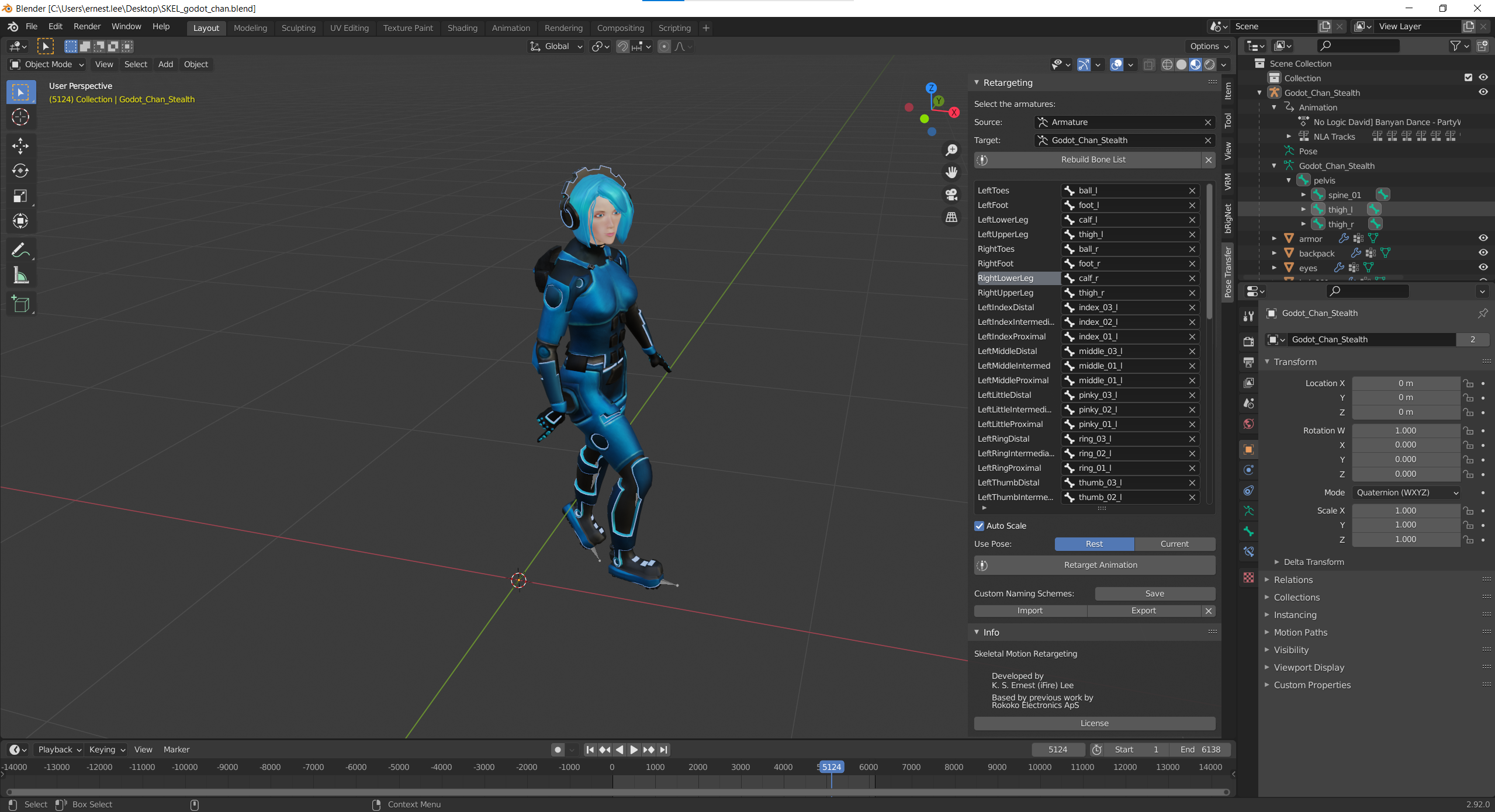
Task: Open the Render Properties camera tab
Action: pyautogui.click(x=1248, y=342)
